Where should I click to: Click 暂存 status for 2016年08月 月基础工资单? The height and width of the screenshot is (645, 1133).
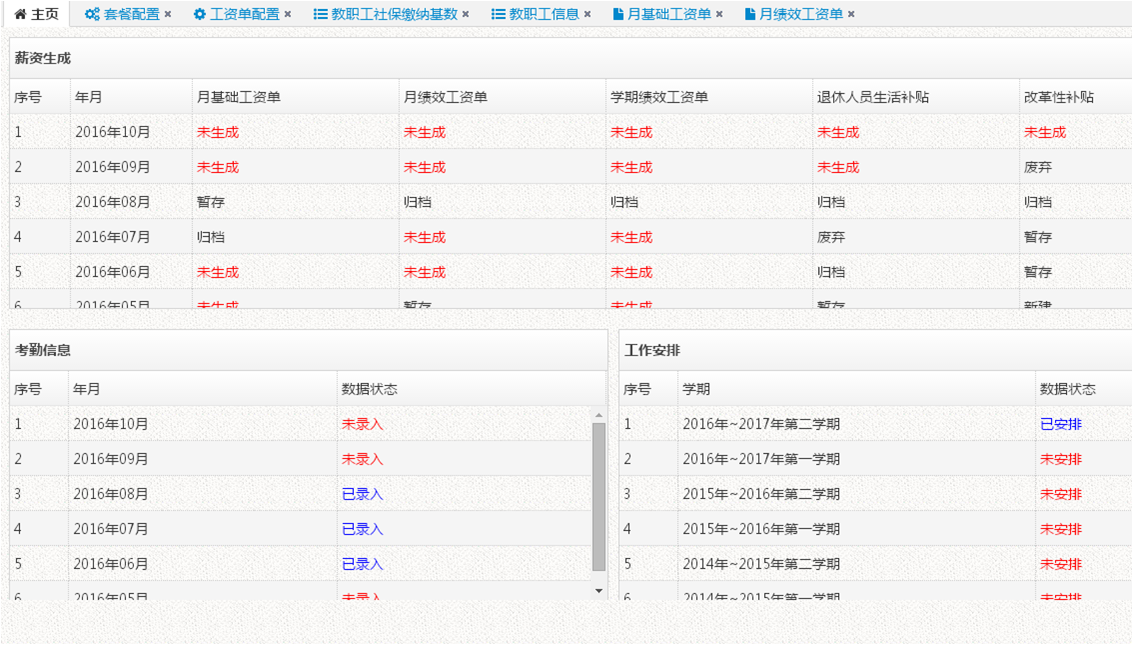pyautogui.click(x=211, y=202)
